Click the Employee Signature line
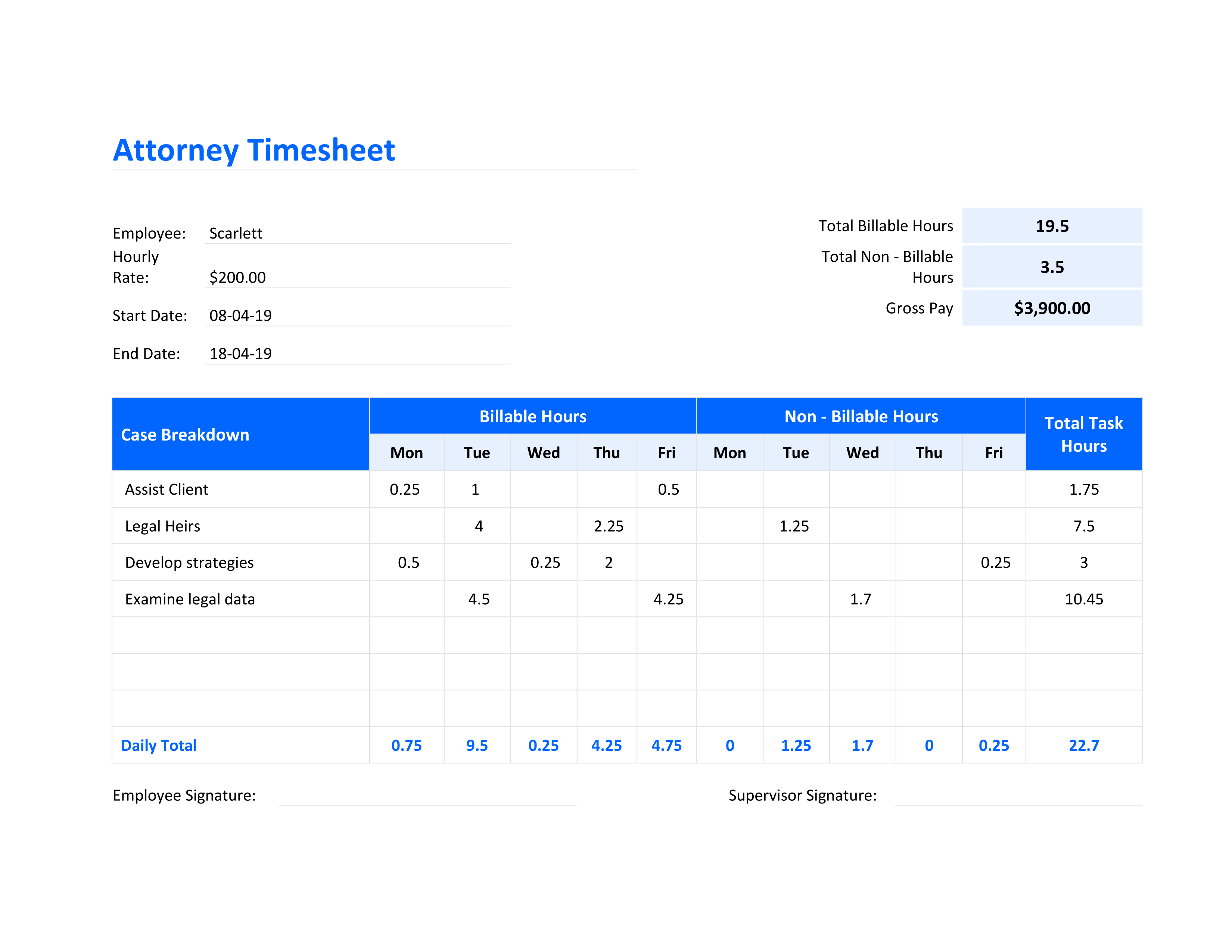1232x952 pixels. [x=427, y=796]
